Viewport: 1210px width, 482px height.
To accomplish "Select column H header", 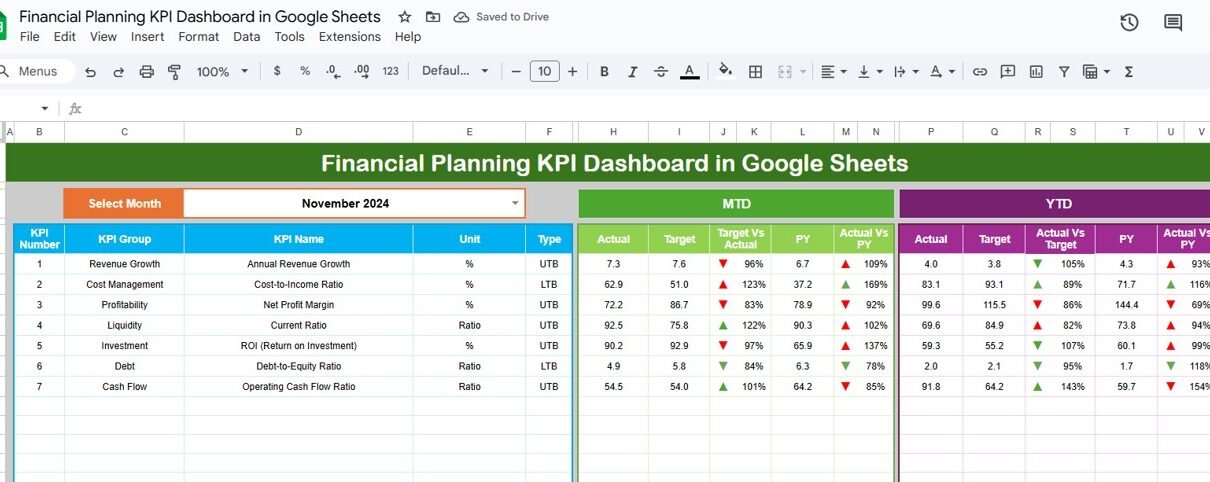I will pos(613,132).
